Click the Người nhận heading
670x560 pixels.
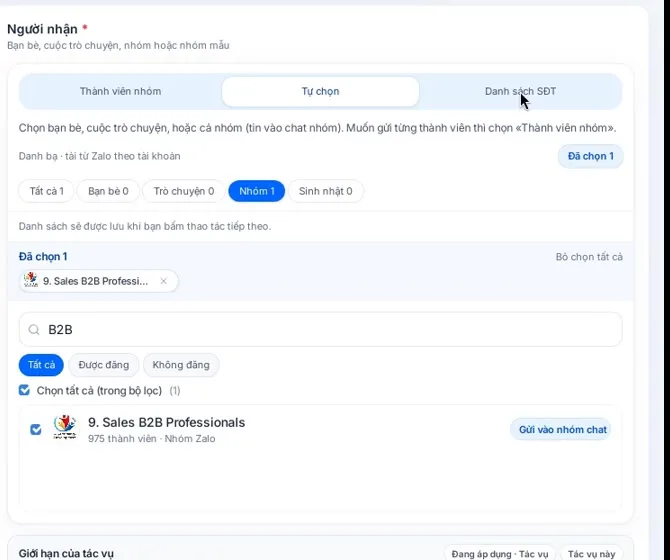point(42,29)
